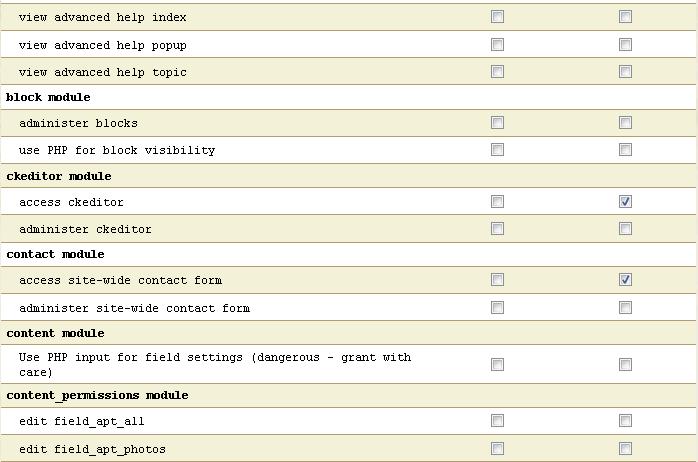
Task: Check first checkbox for Use PHP input for field settings
Action: point(497,365)
